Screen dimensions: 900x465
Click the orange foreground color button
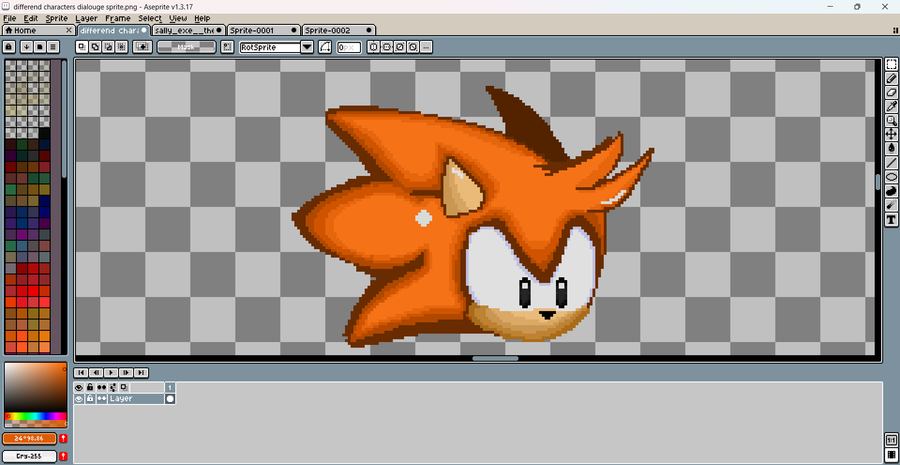pyautogui.click(x=29, y=439)
